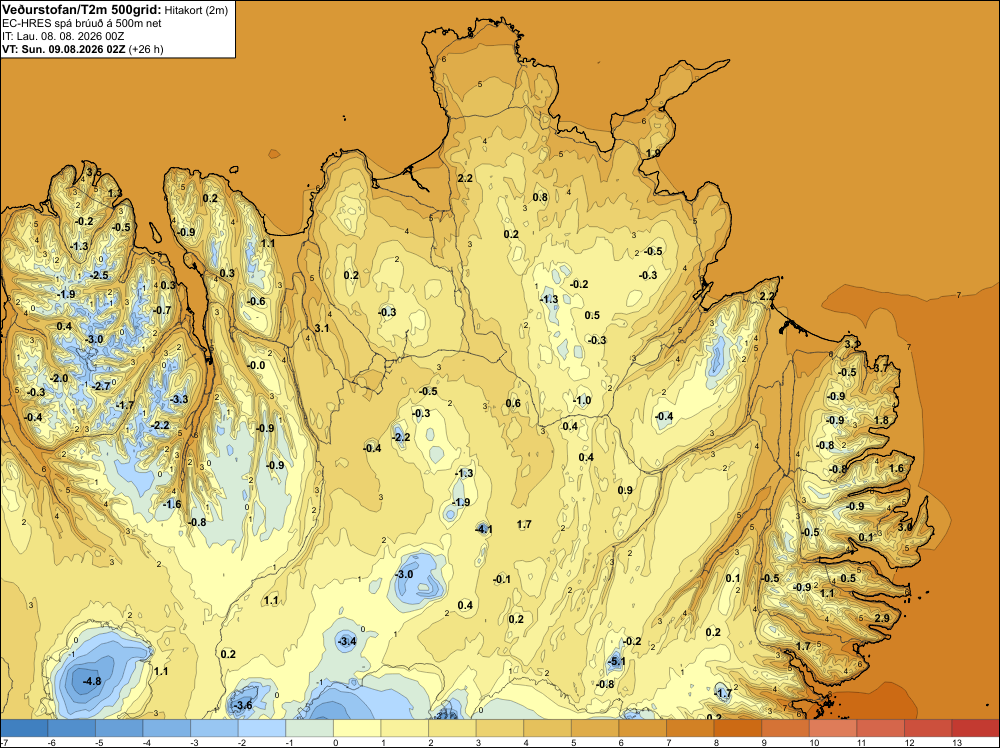Click the legend scale label '13'

[x=957, y=742]
